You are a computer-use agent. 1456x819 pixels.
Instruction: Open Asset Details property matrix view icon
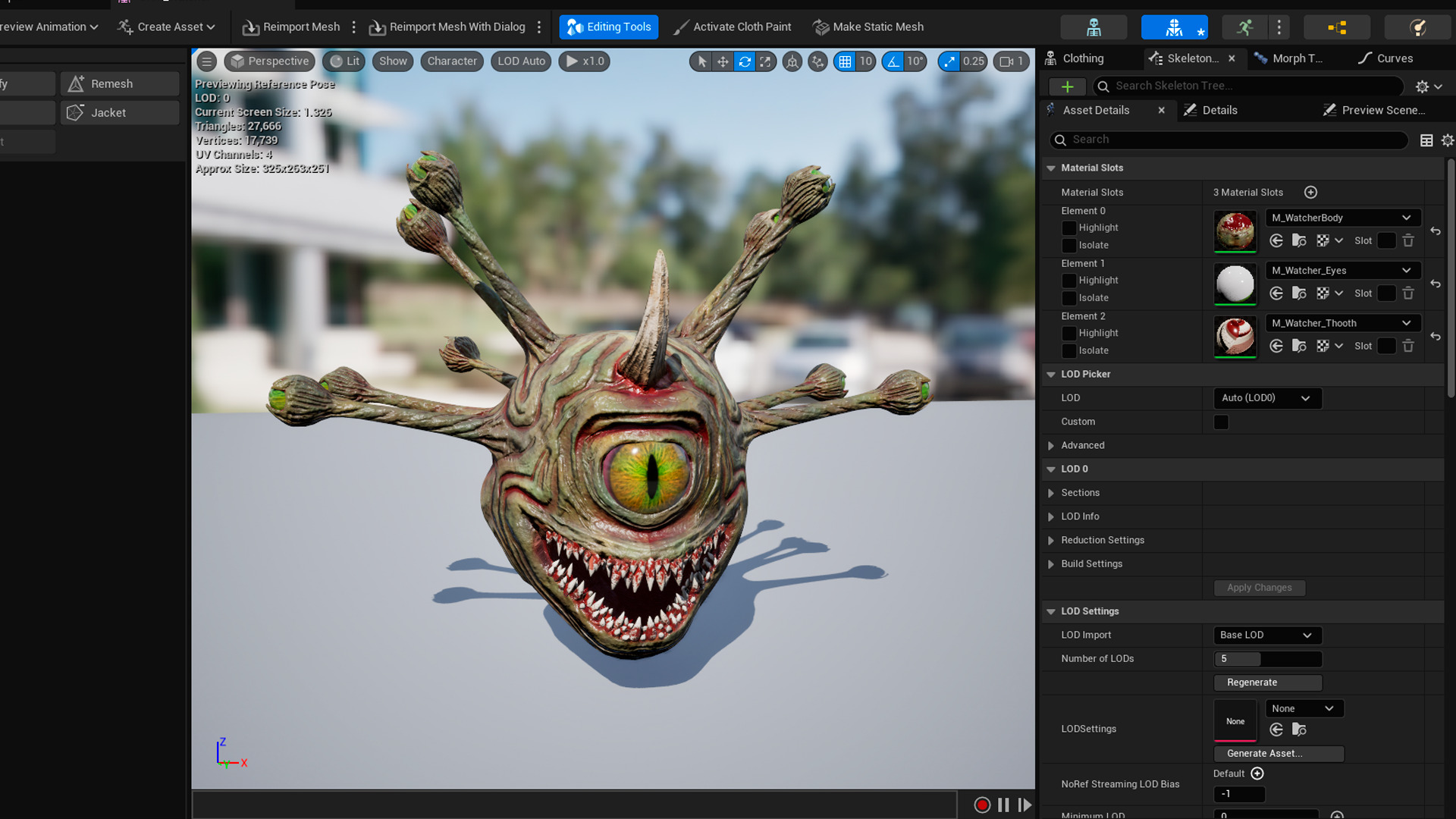pyautogui.click(x=1426, y=140)
